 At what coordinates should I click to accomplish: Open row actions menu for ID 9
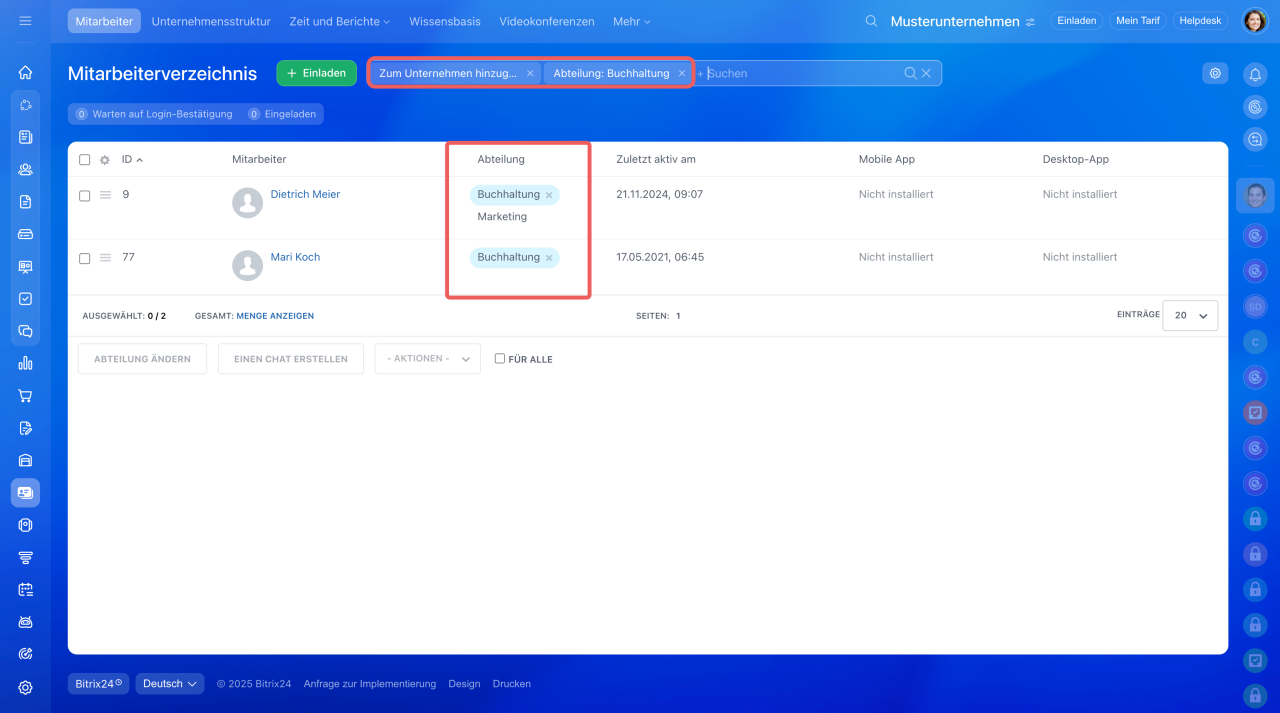tap(105, 195)
